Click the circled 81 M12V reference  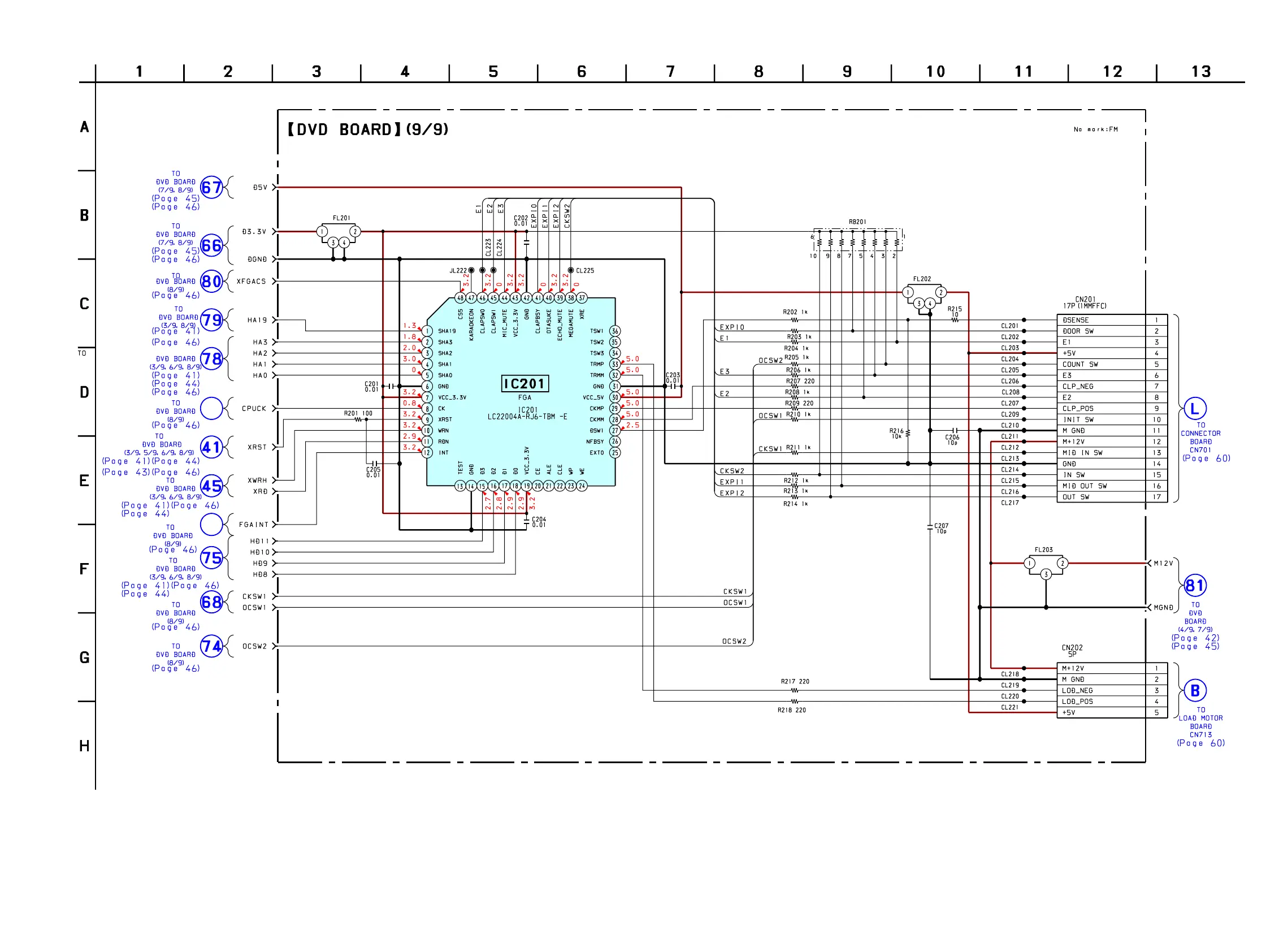click(1195, 586)
